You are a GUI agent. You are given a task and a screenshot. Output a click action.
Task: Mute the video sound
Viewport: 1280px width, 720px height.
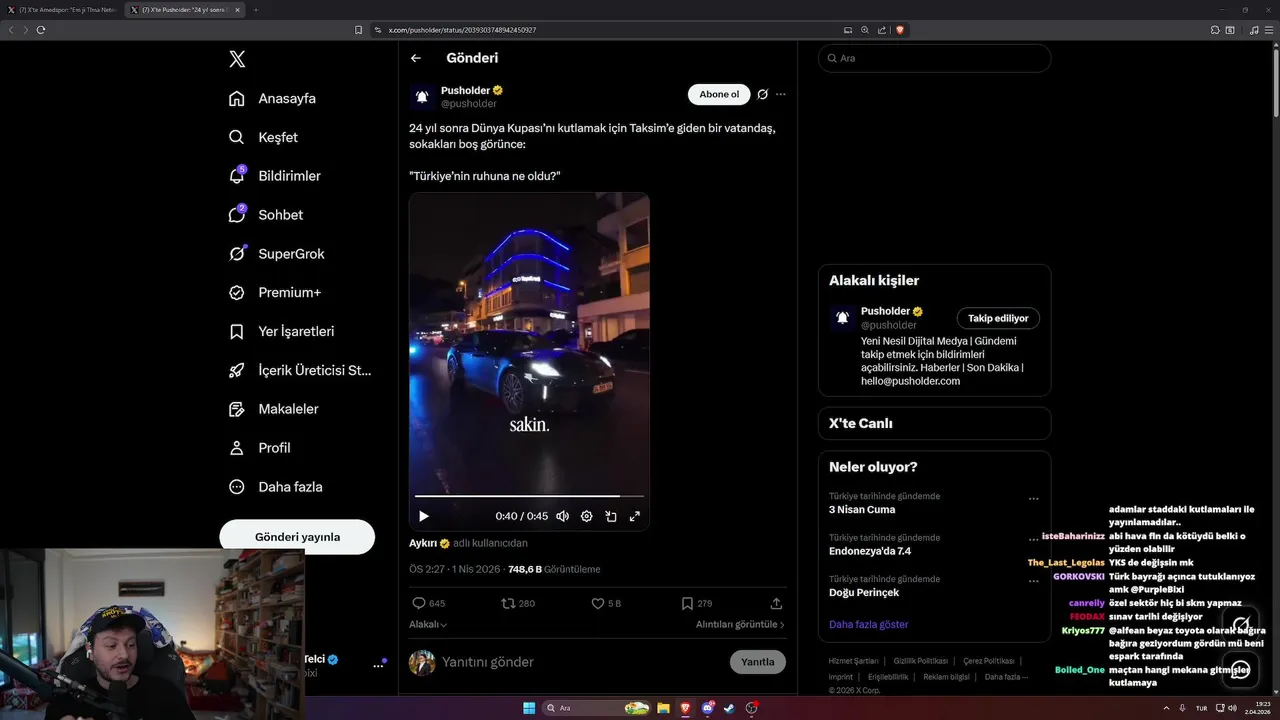click(563, 516)
